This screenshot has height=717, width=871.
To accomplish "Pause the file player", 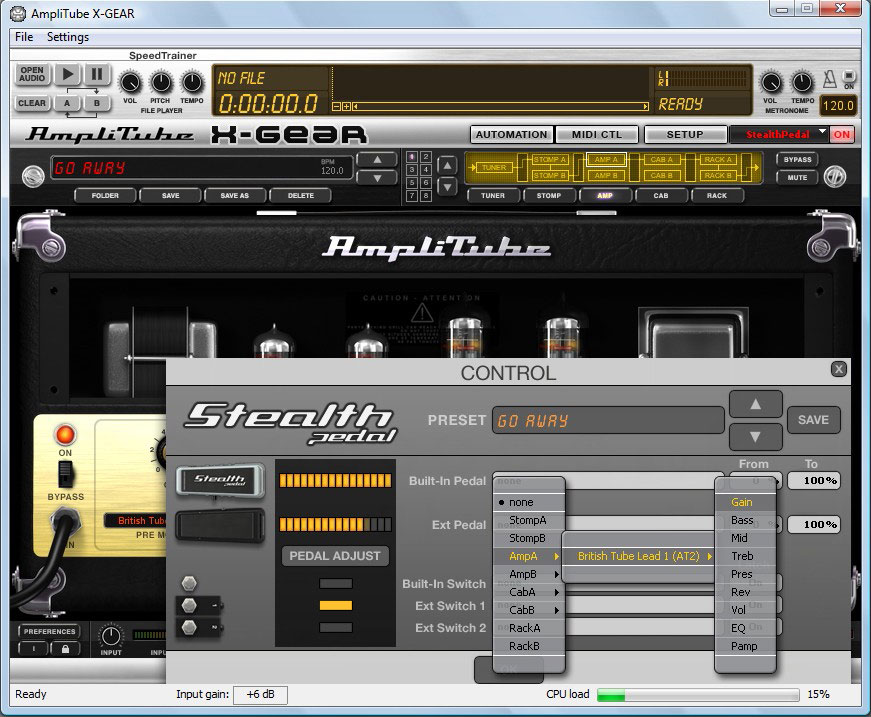I will pyautogui.click(x=97, y=74).
